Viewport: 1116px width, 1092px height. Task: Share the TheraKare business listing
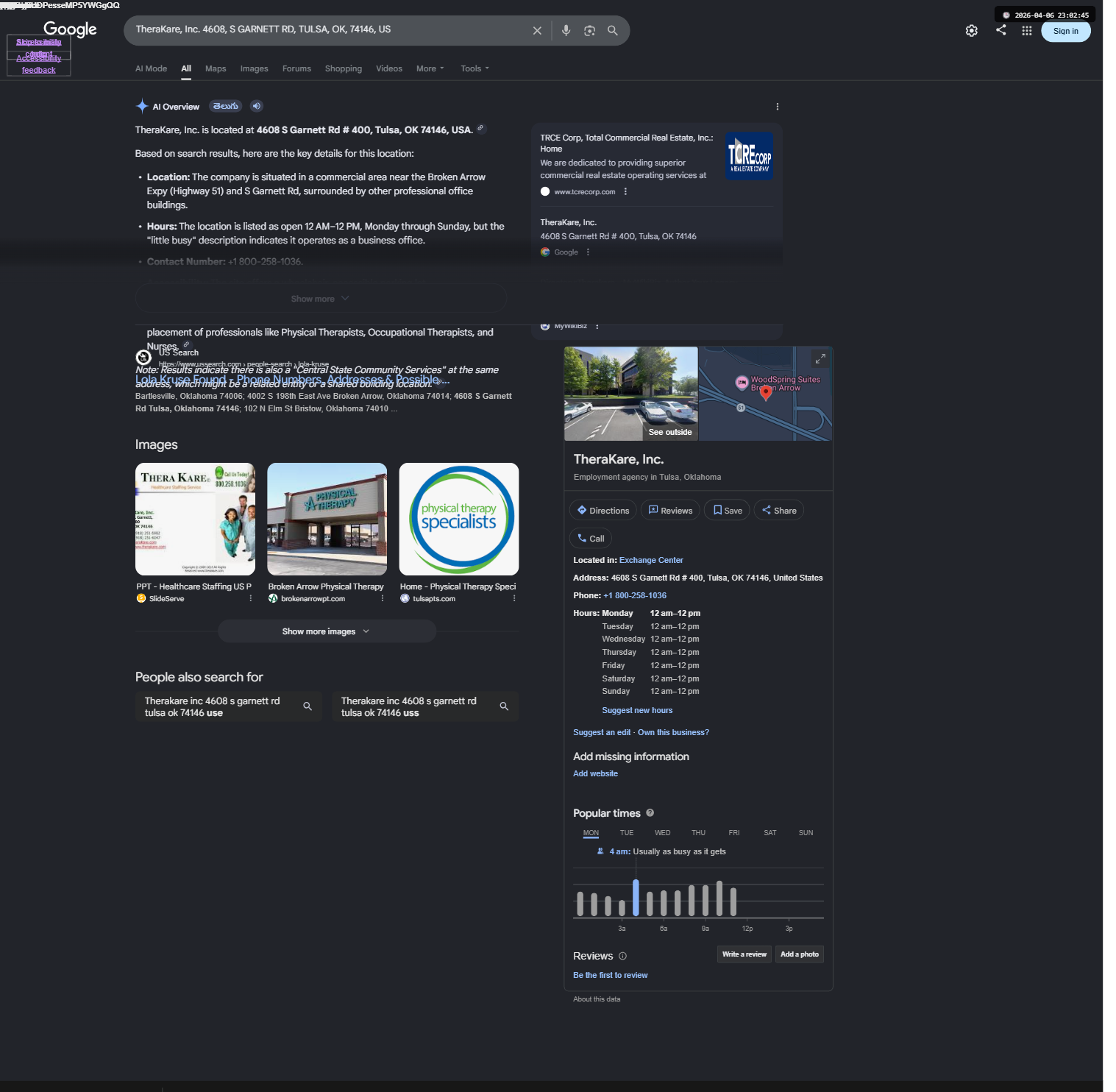[779, 511]
